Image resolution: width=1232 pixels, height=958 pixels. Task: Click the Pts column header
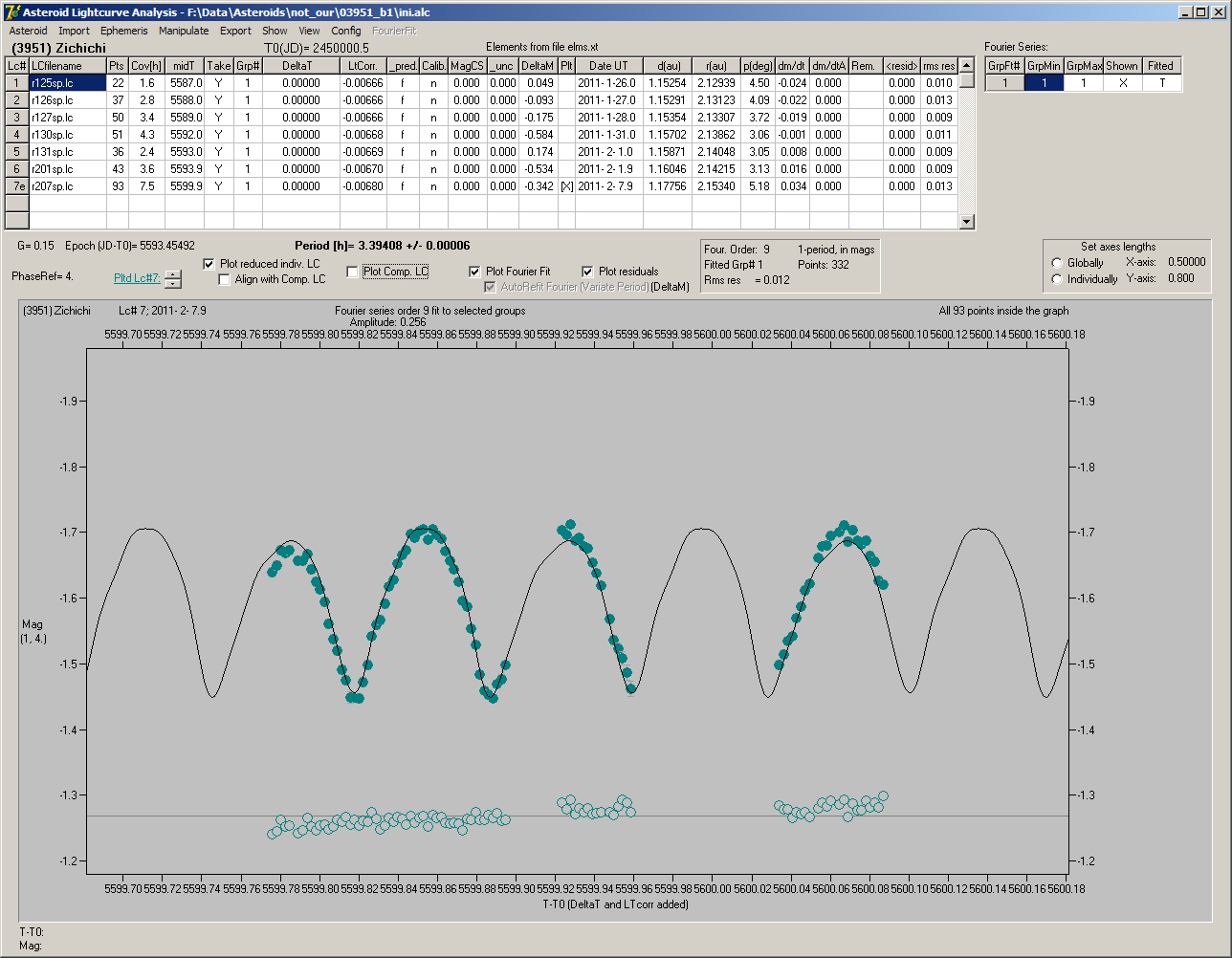click(x=117, y=66)
